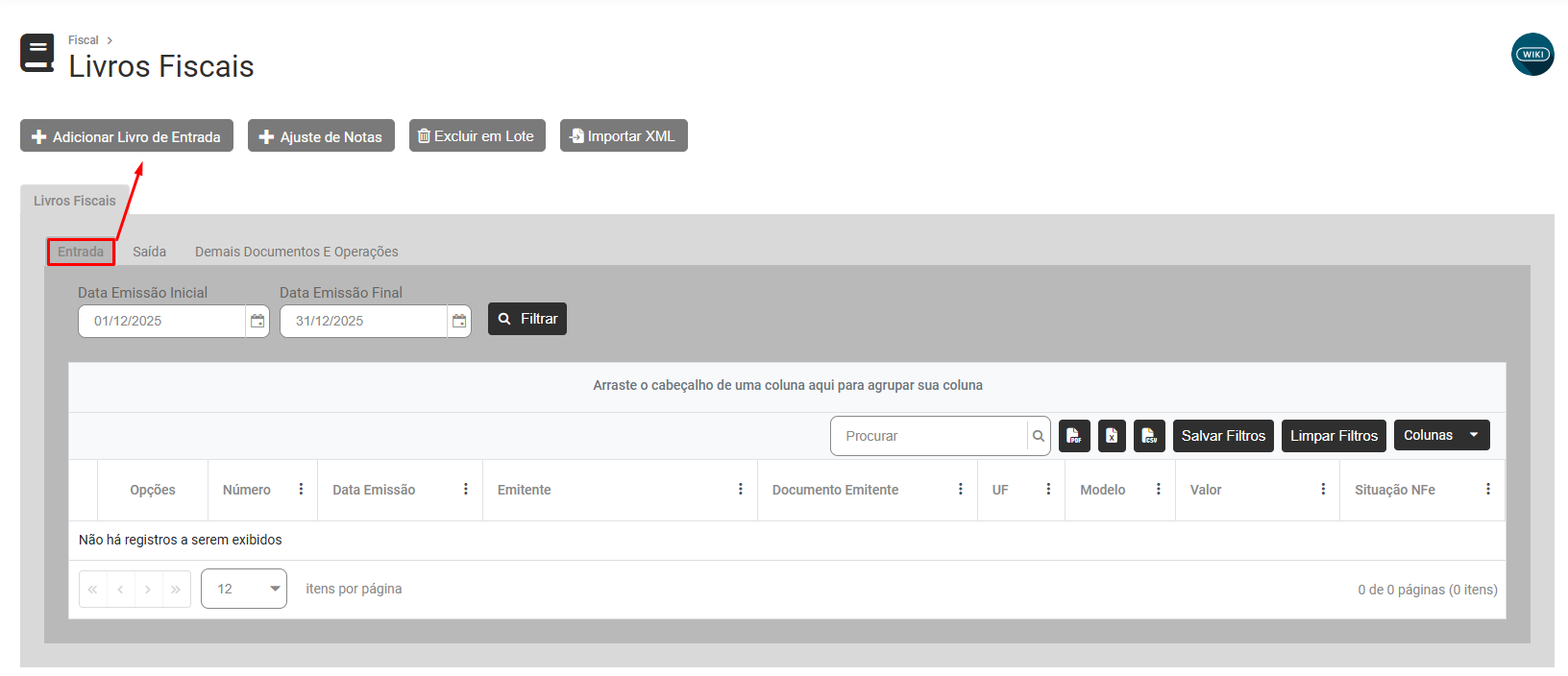Click Adicionar Livro de Entrada

tap(127, 136)
